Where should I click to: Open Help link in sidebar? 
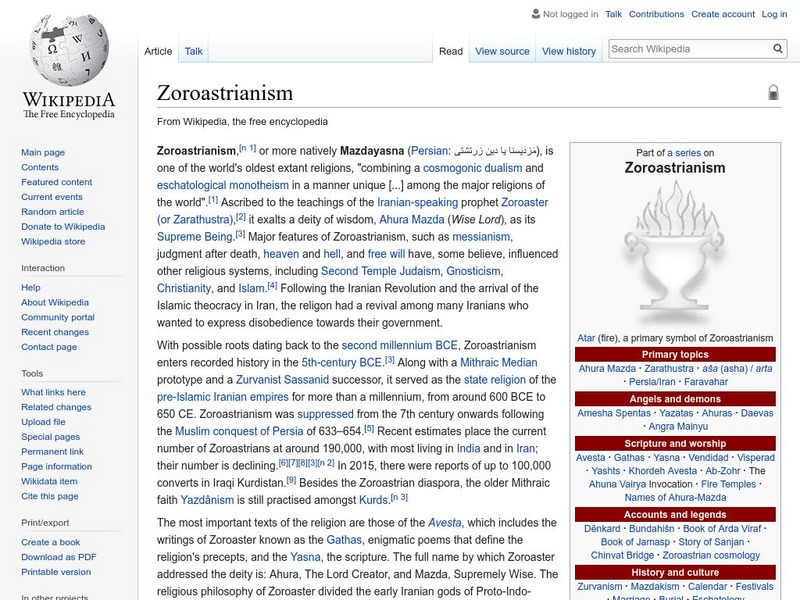(31, 287)
